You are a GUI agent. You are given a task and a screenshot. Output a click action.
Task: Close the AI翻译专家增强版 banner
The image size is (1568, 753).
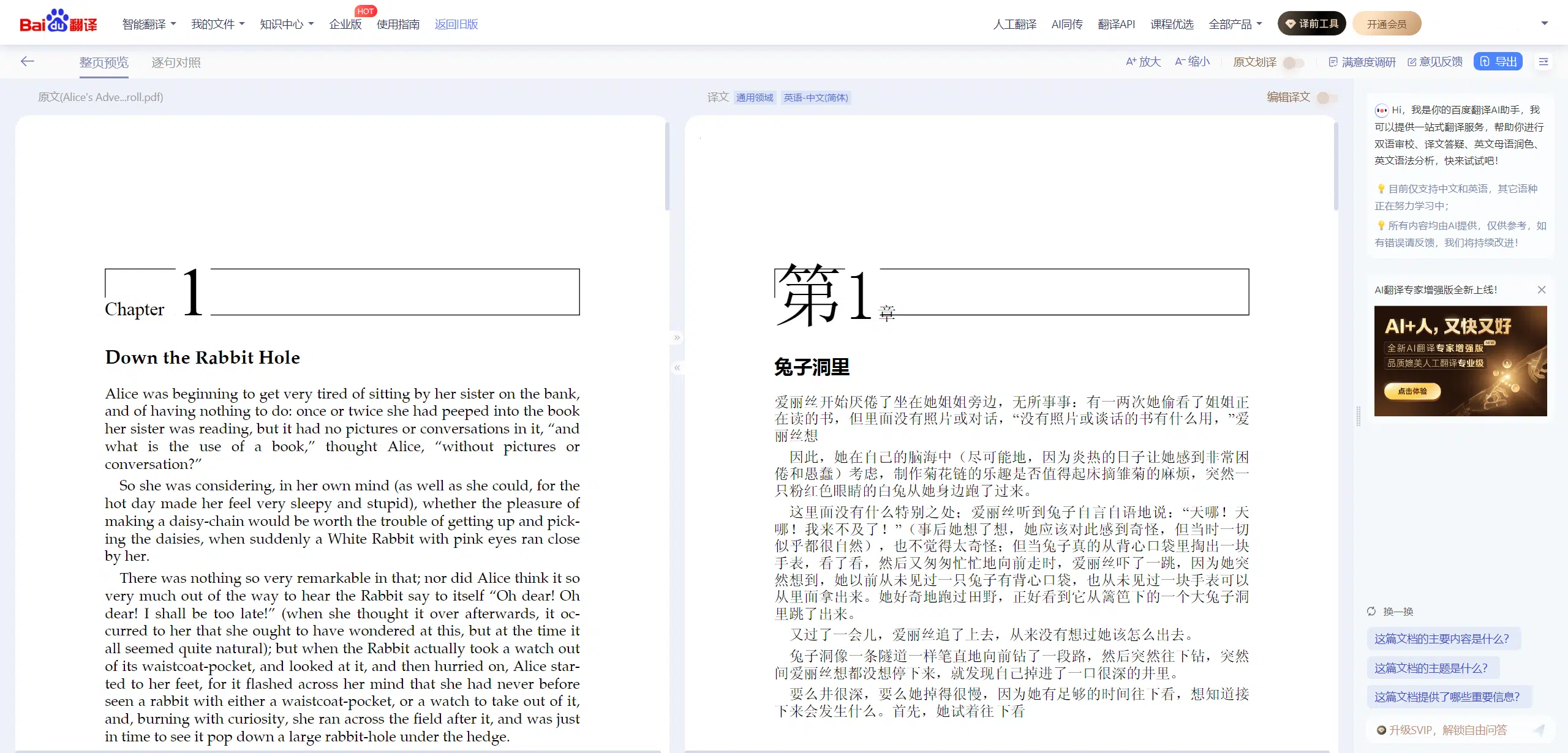click(1542, 290)
